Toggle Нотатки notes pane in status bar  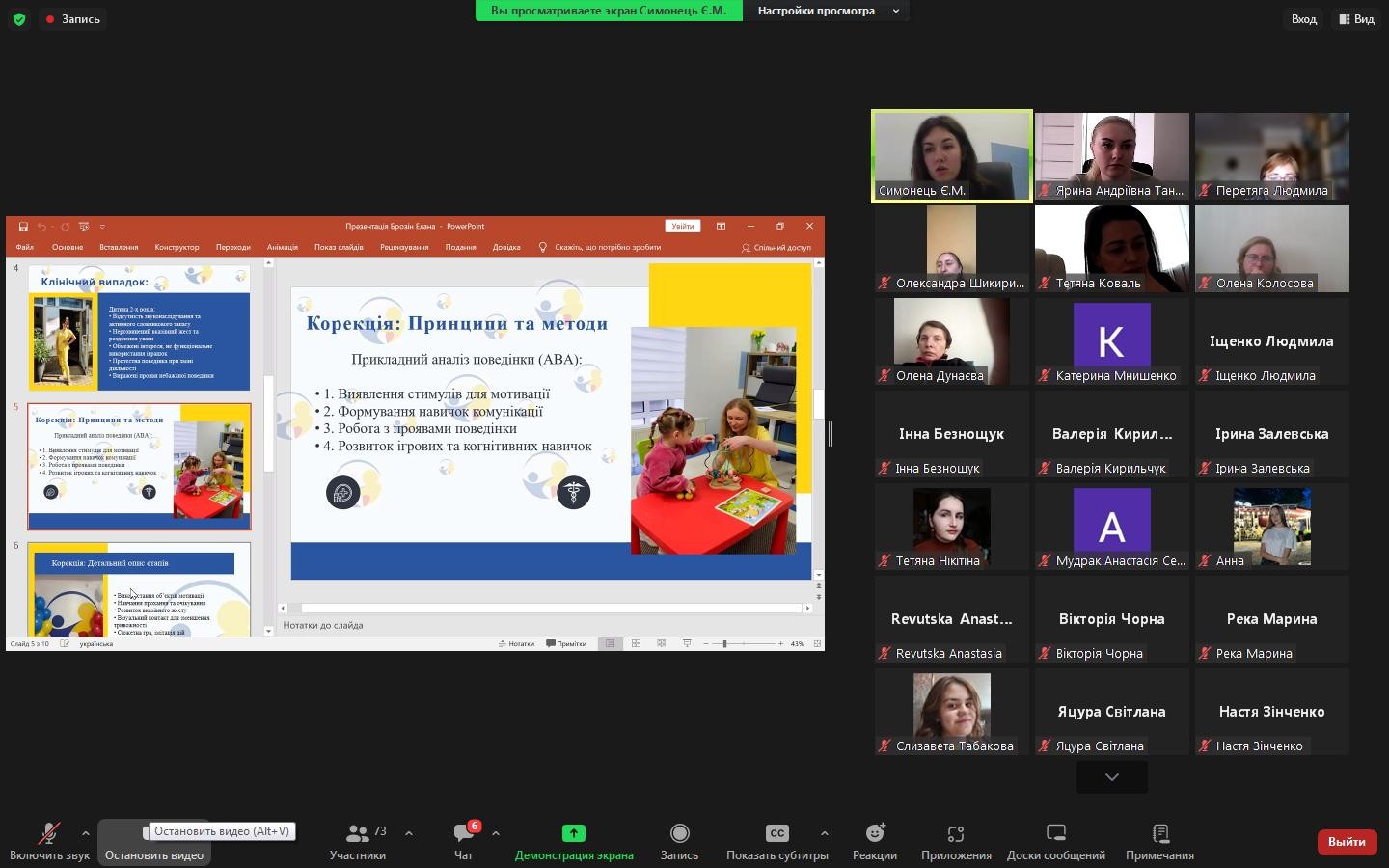tap(516, 643)
